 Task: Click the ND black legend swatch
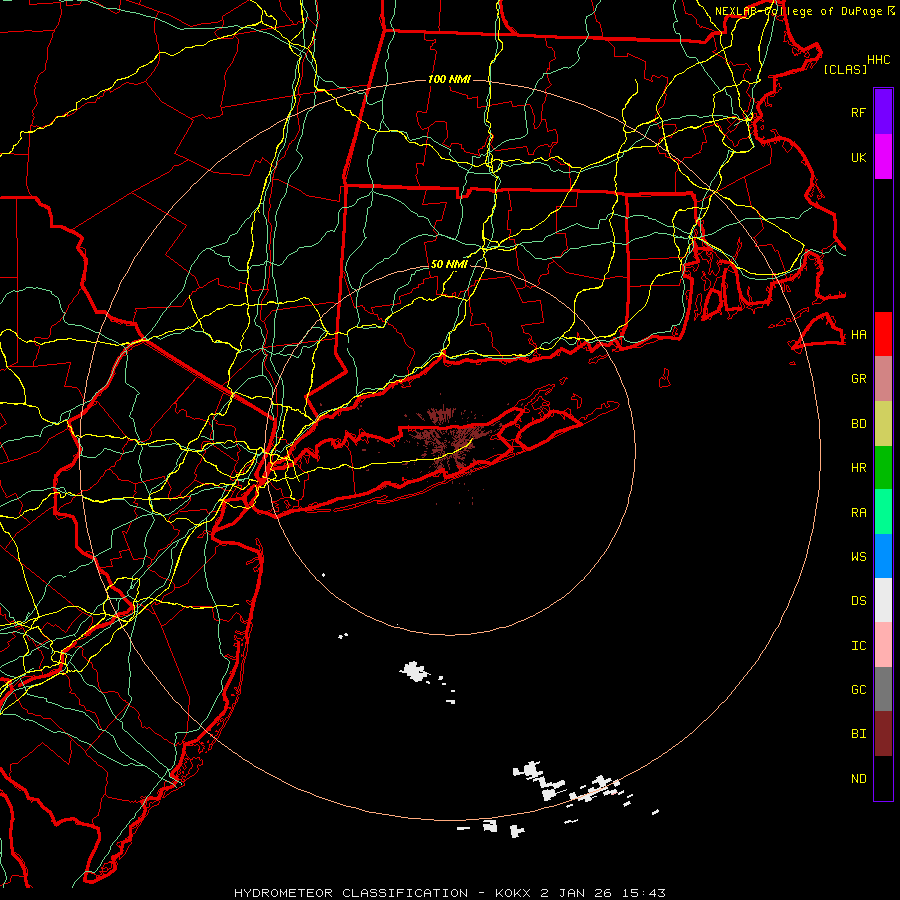pyautogui.click(x=883, y=778)
